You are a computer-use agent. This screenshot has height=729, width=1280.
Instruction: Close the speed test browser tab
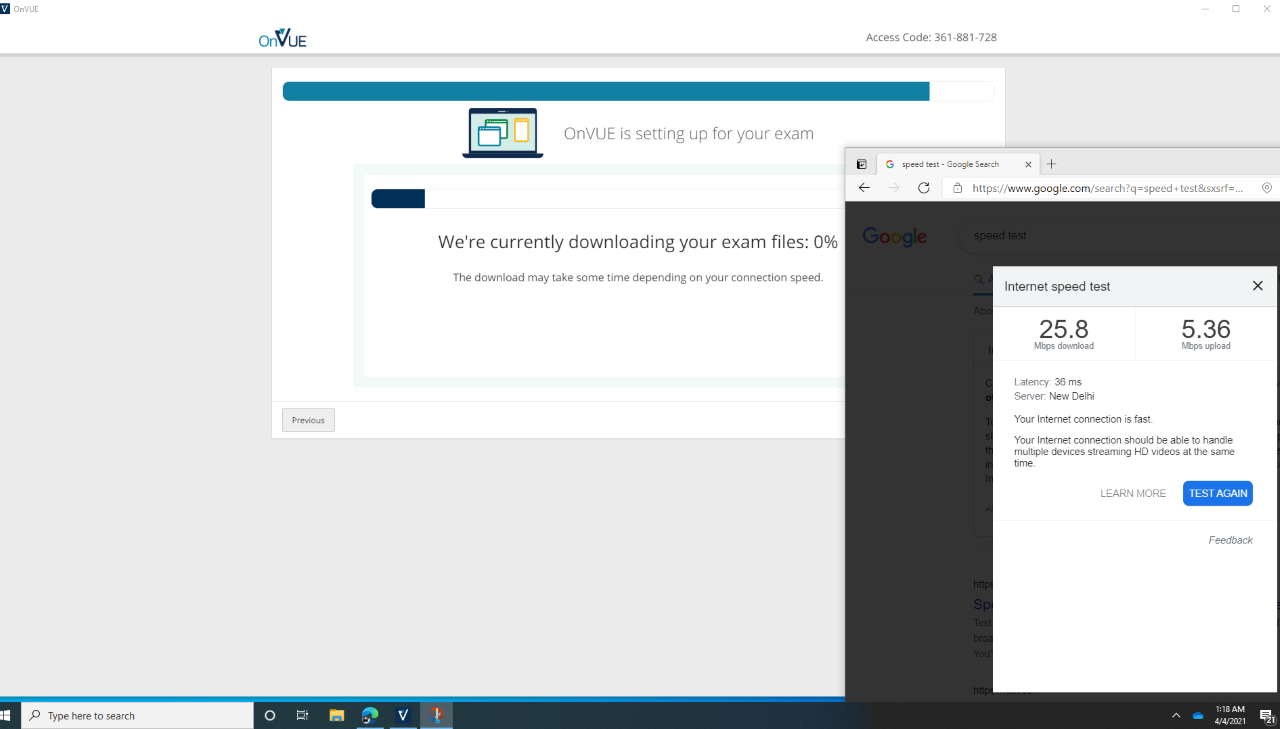click(1028, 164)
